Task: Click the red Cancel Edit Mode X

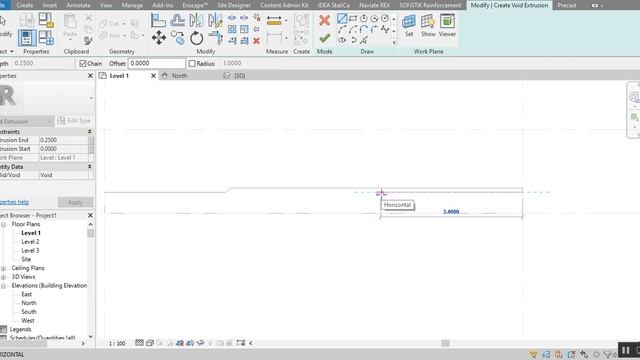Action: (324, 20)
